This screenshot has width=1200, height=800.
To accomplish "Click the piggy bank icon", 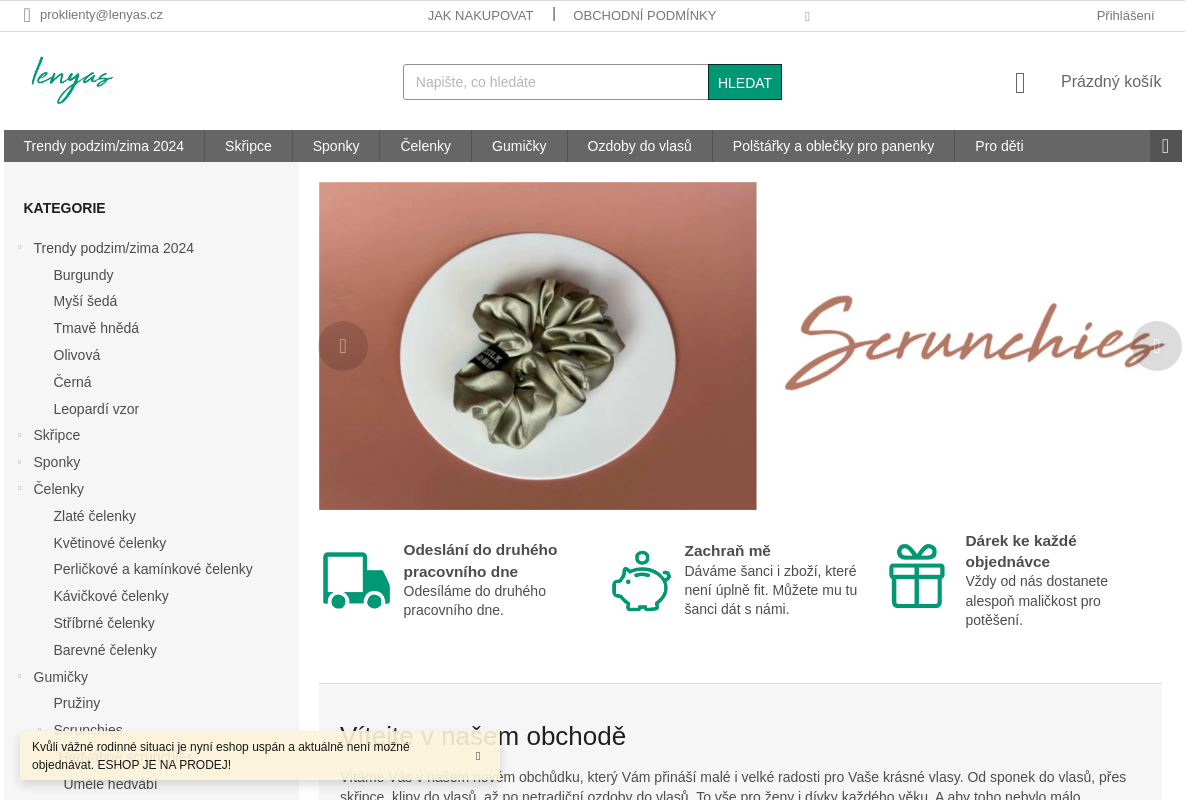I will click(641, 581).
